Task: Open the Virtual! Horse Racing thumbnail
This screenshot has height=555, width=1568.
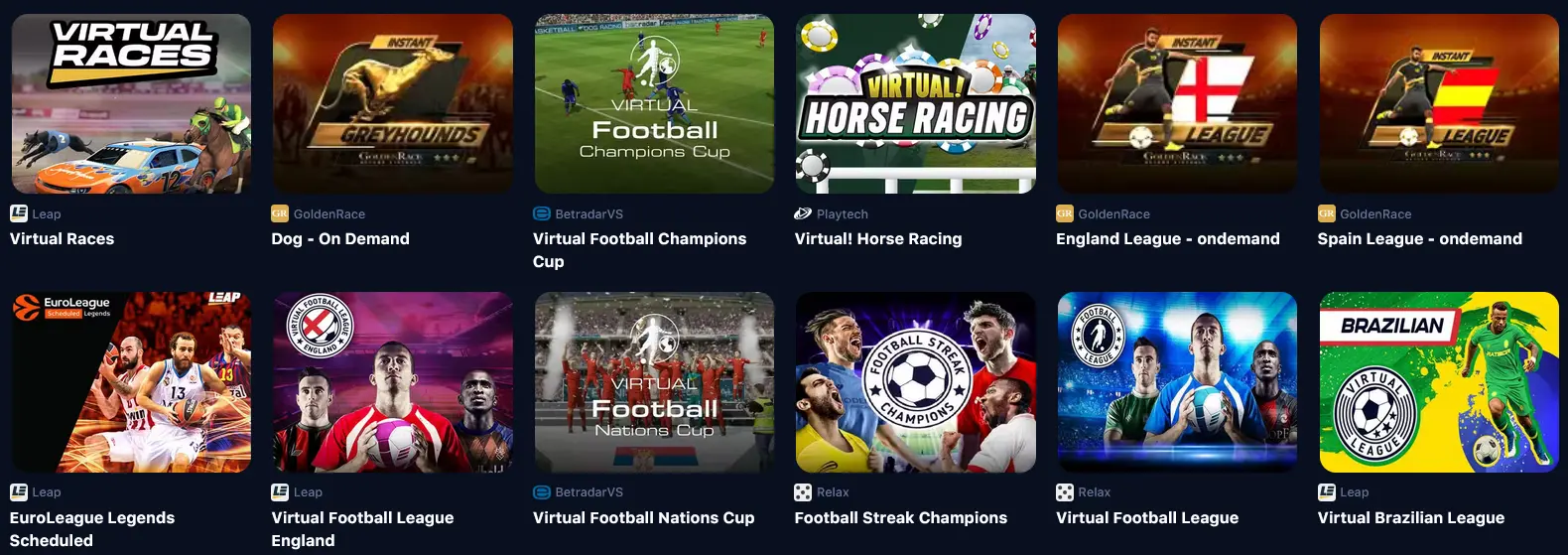Action: [916, 103]
